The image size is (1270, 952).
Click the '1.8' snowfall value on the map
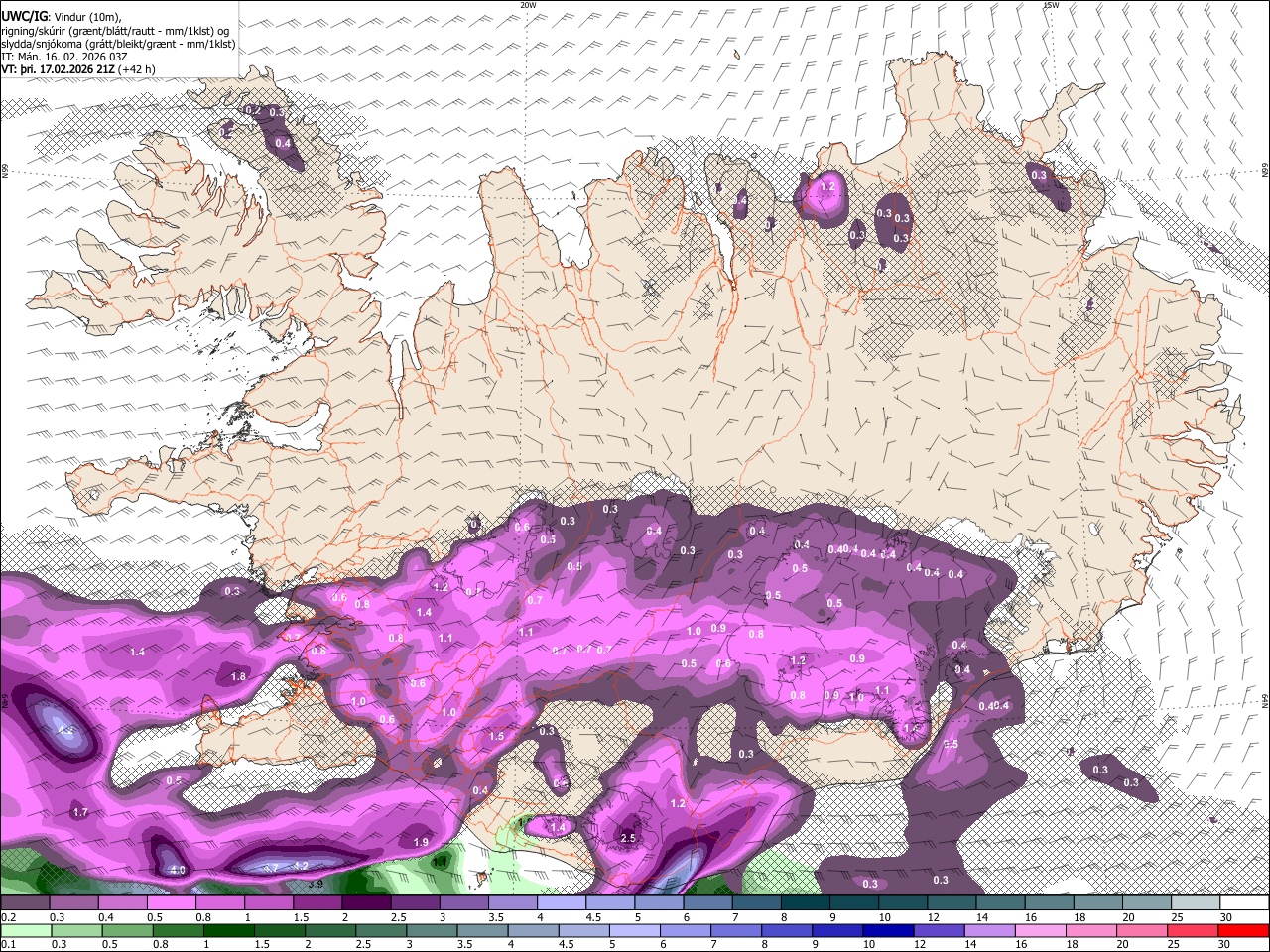click(238, 677)
